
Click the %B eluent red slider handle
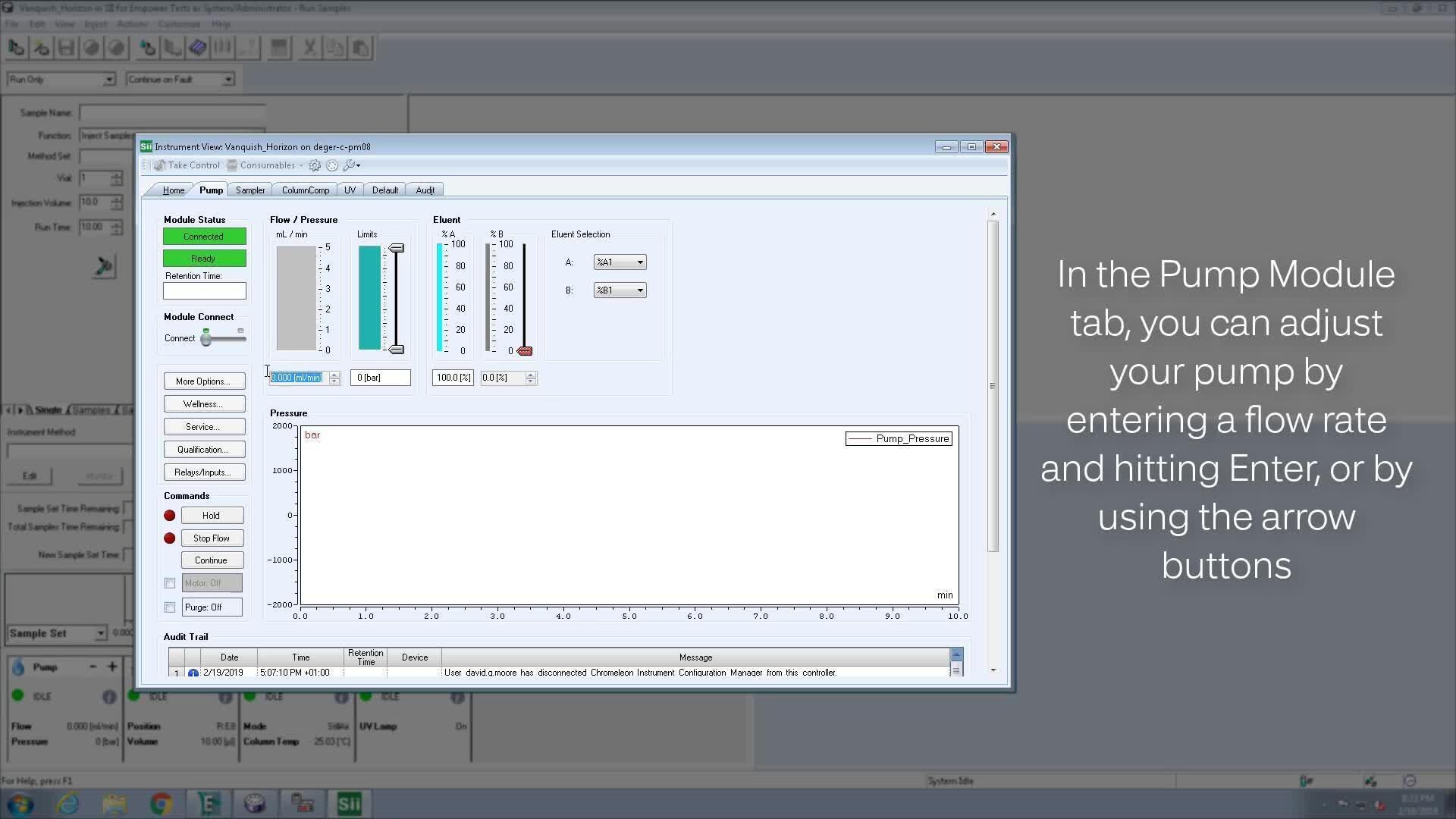pos(525,351)
